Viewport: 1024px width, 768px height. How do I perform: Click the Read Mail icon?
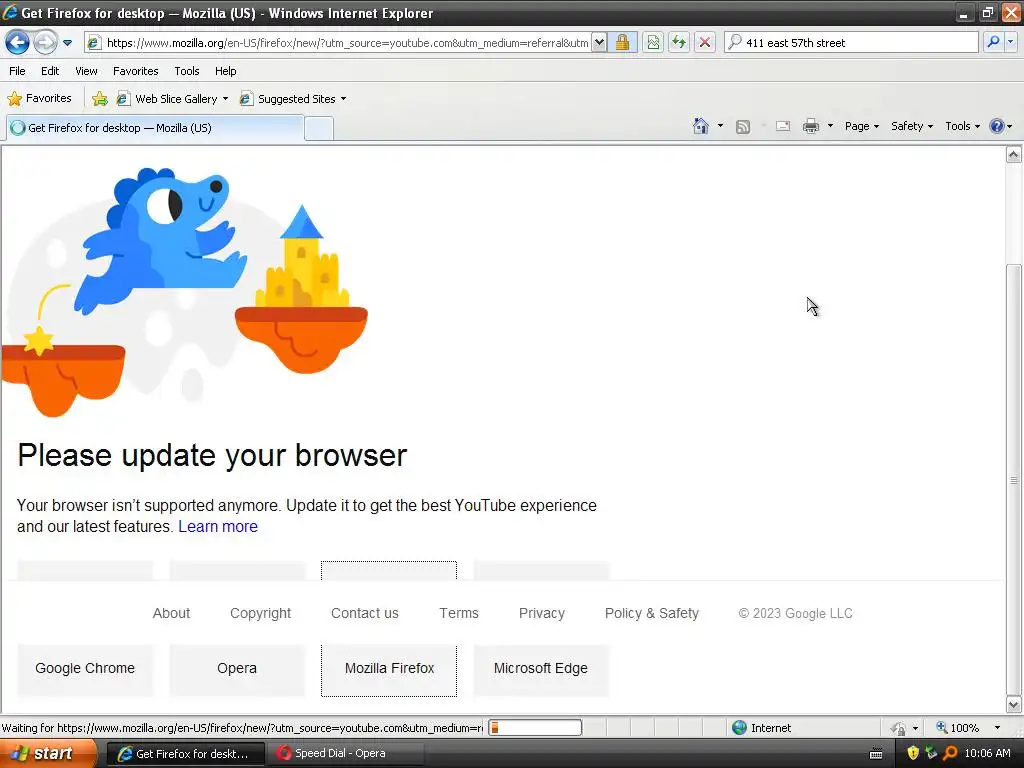(783, 126)
